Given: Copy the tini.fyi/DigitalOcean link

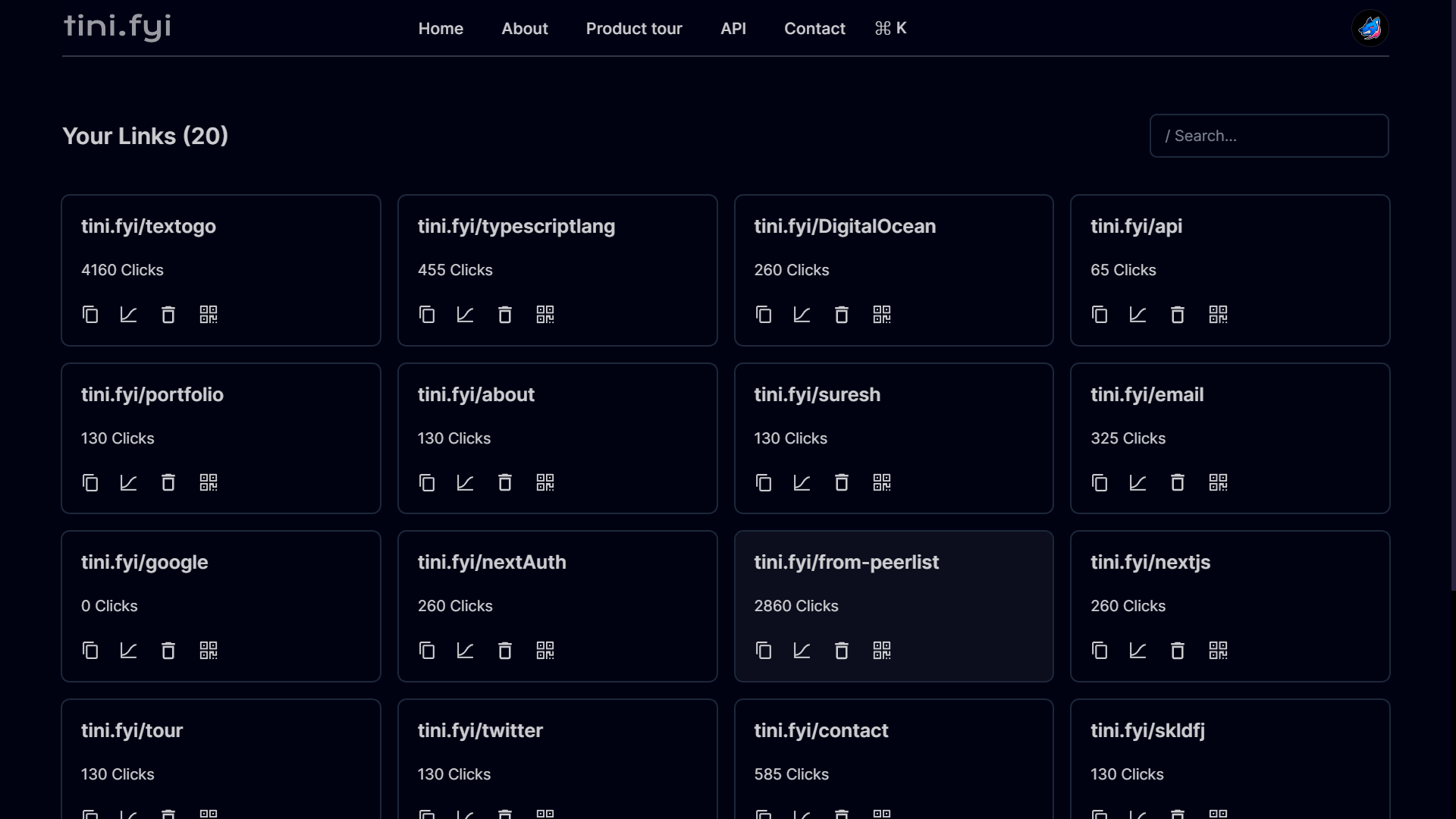Looking at the screenshot, I should pos(764,315).
